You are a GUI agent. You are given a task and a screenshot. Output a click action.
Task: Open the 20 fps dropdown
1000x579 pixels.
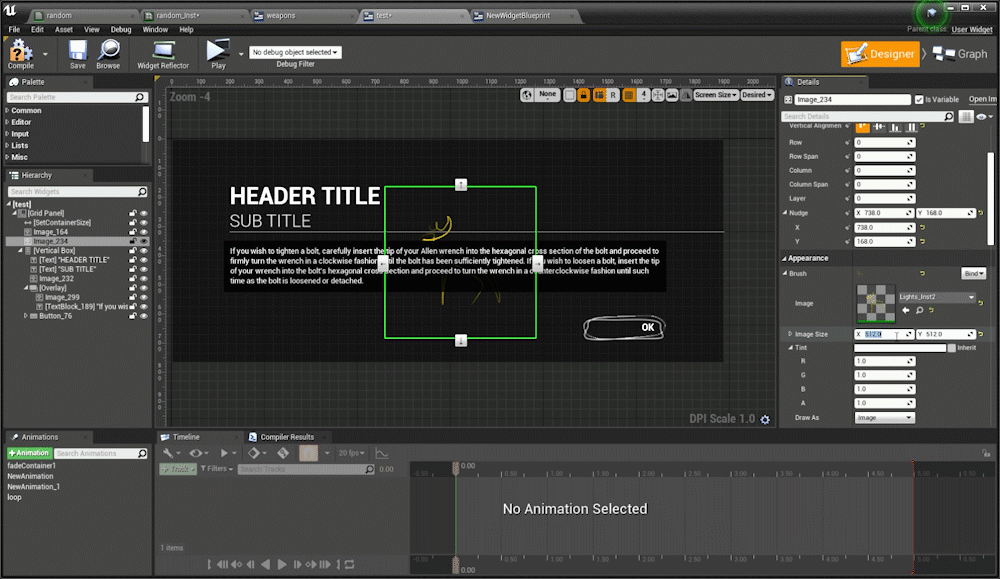pyautogui.click(x=351, y=453)
